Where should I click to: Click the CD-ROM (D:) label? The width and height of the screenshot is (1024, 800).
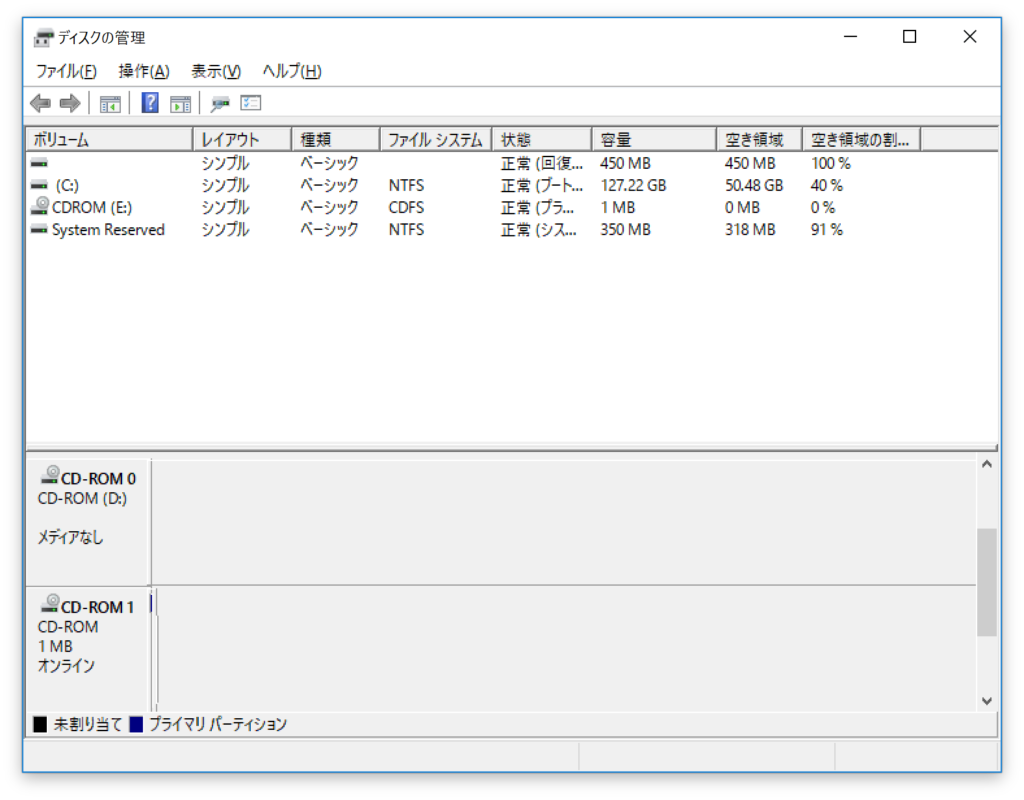[x=82, y=499]
